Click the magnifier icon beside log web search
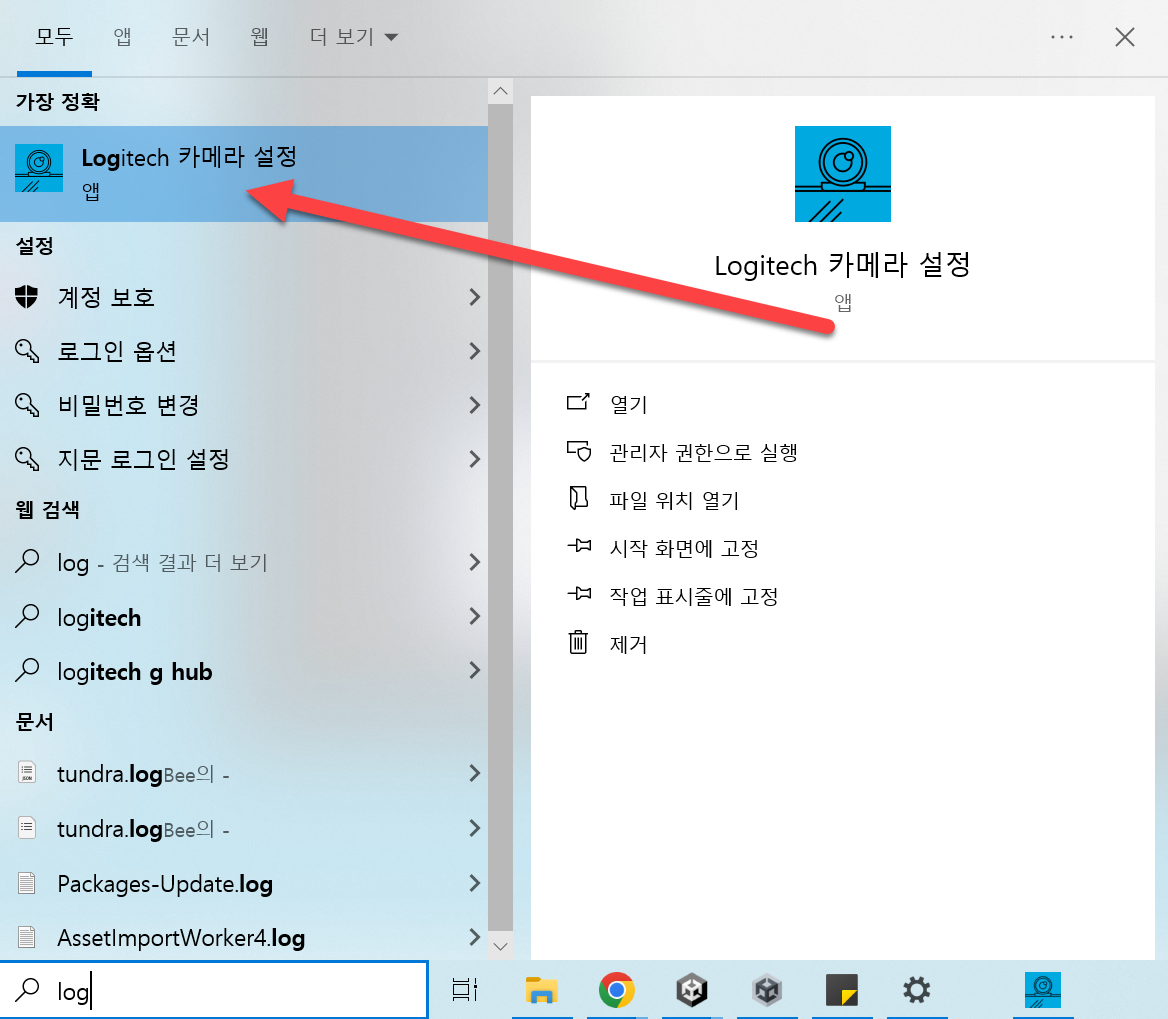The image size is (1168, 1019). click(x=27, y=561)
